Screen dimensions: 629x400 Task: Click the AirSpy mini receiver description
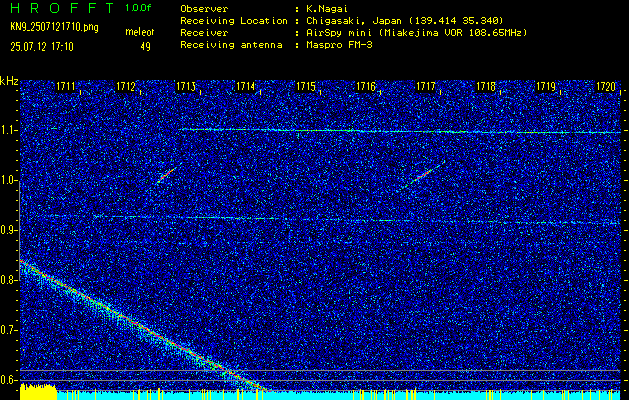pos(417,33)
